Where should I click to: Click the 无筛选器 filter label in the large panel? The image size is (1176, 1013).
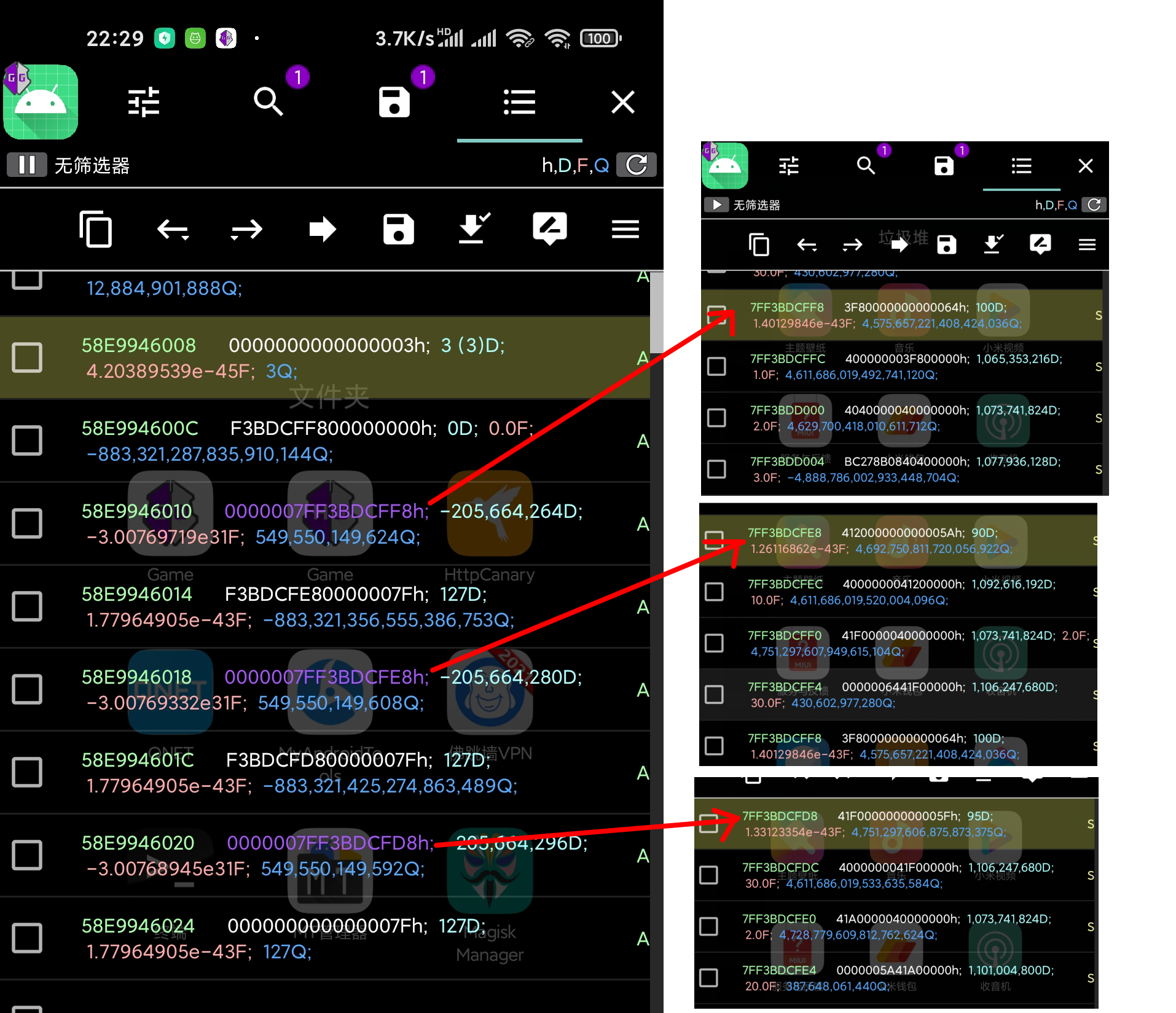(x=92, y=165)
